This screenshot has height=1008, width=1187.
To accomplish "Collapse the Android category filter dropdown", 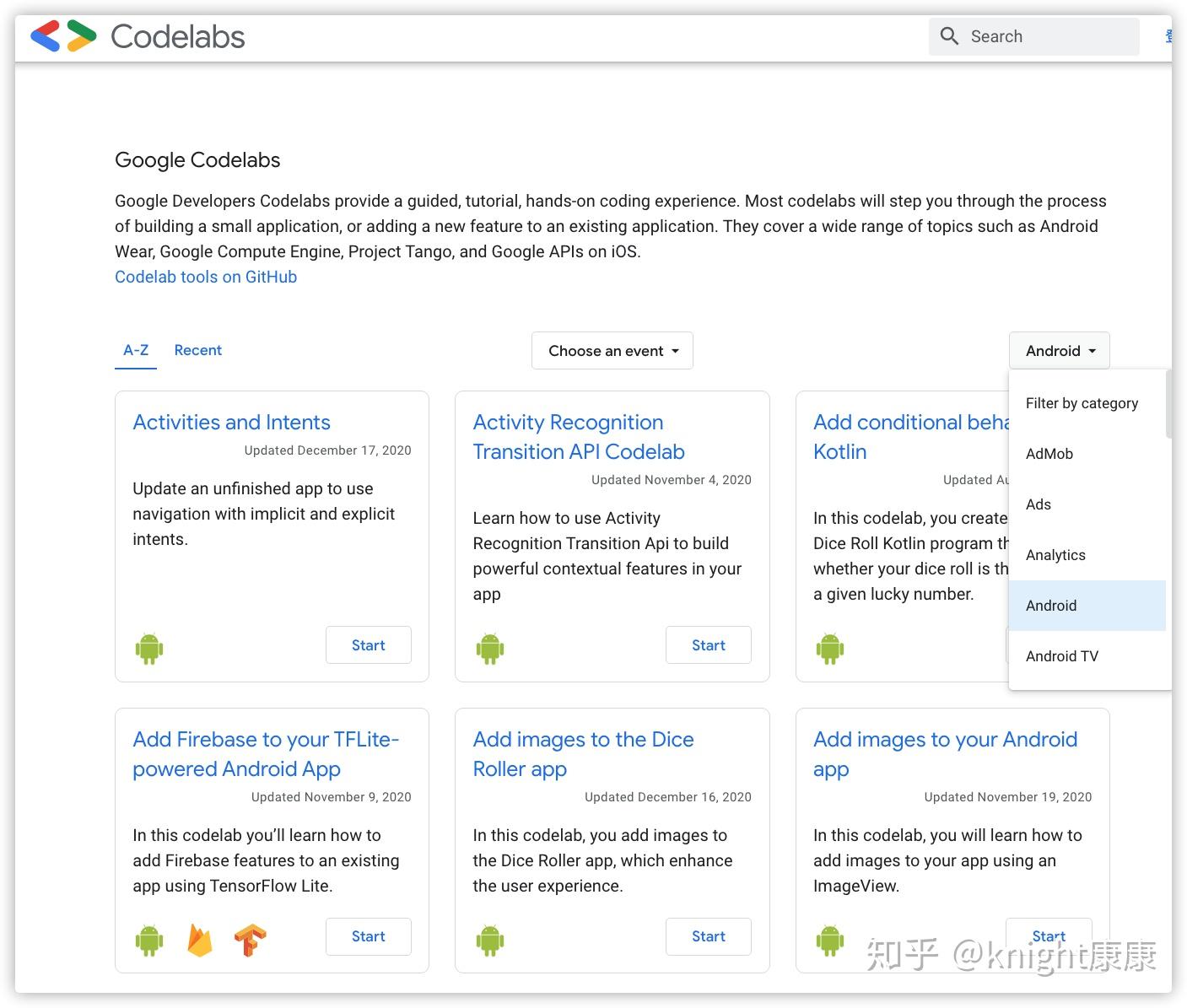I will point(1060,351).
